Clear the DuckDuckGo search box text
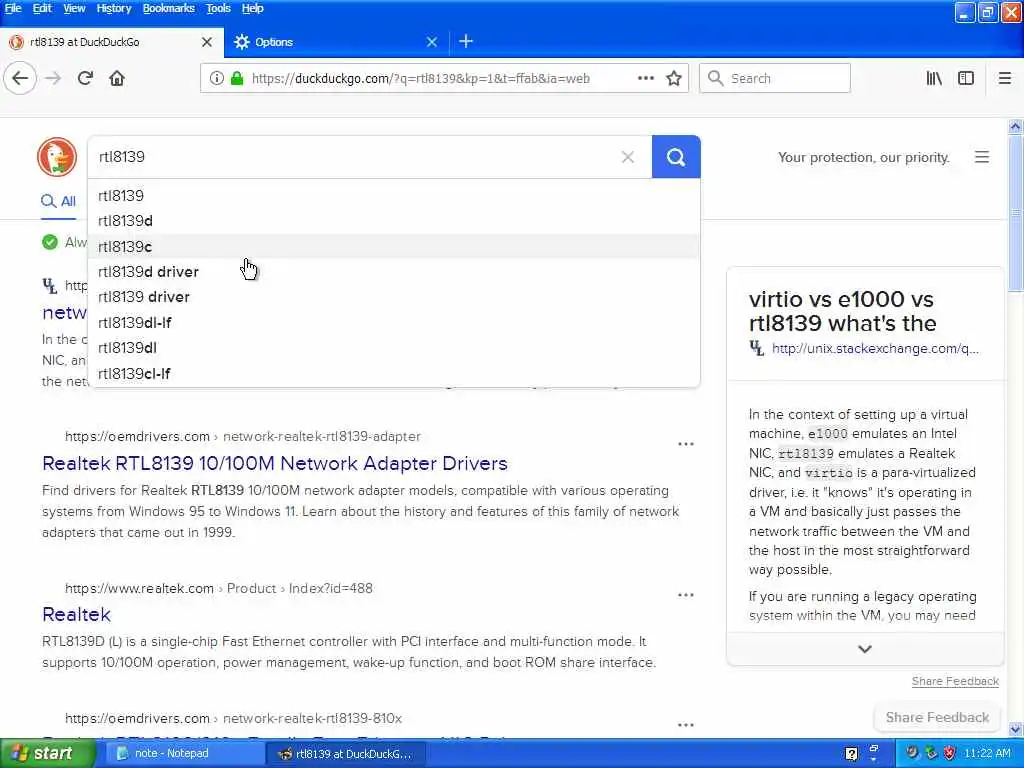 [628, 157]
